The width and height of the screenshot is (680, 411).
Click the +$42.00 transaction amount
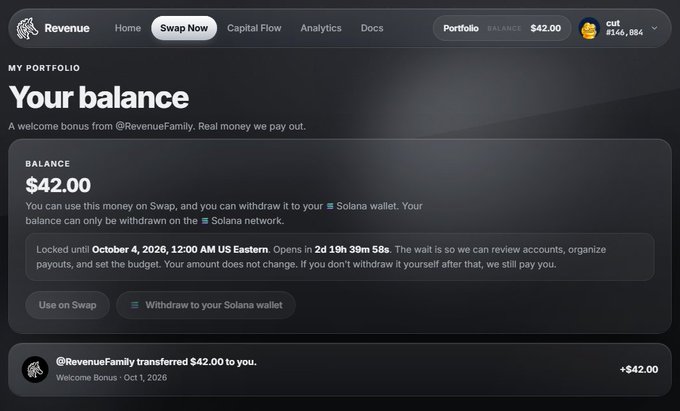tap(639, 369)
